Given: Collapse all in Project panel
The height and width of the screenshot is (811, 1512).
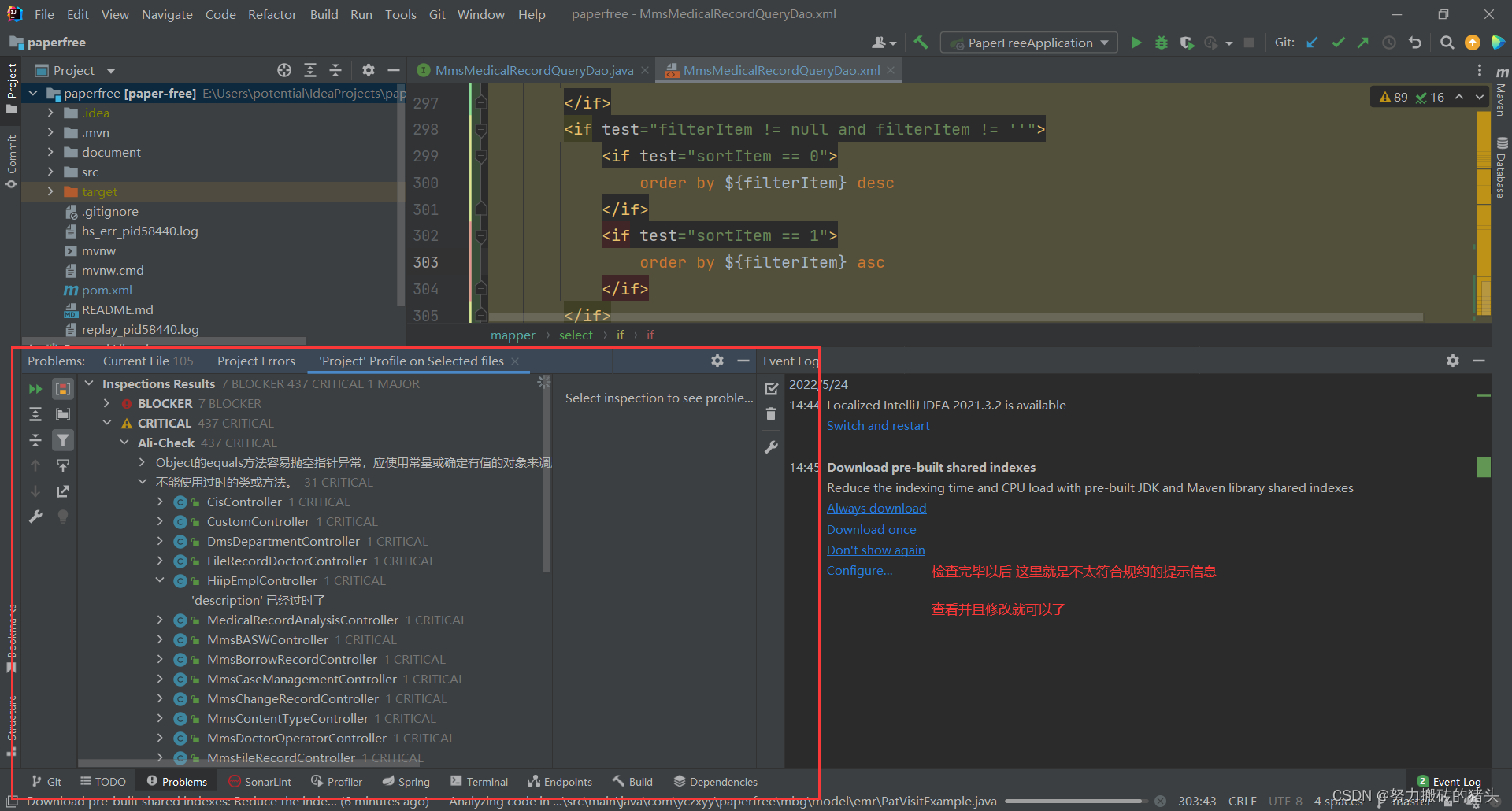Looking at the screenshot, I should click(335, 70).
